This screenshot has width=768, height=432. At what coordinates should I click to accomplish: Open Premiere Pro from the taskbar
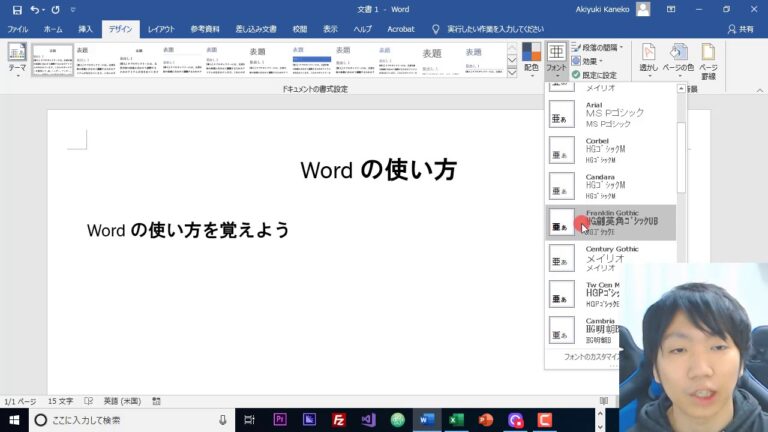280,420
